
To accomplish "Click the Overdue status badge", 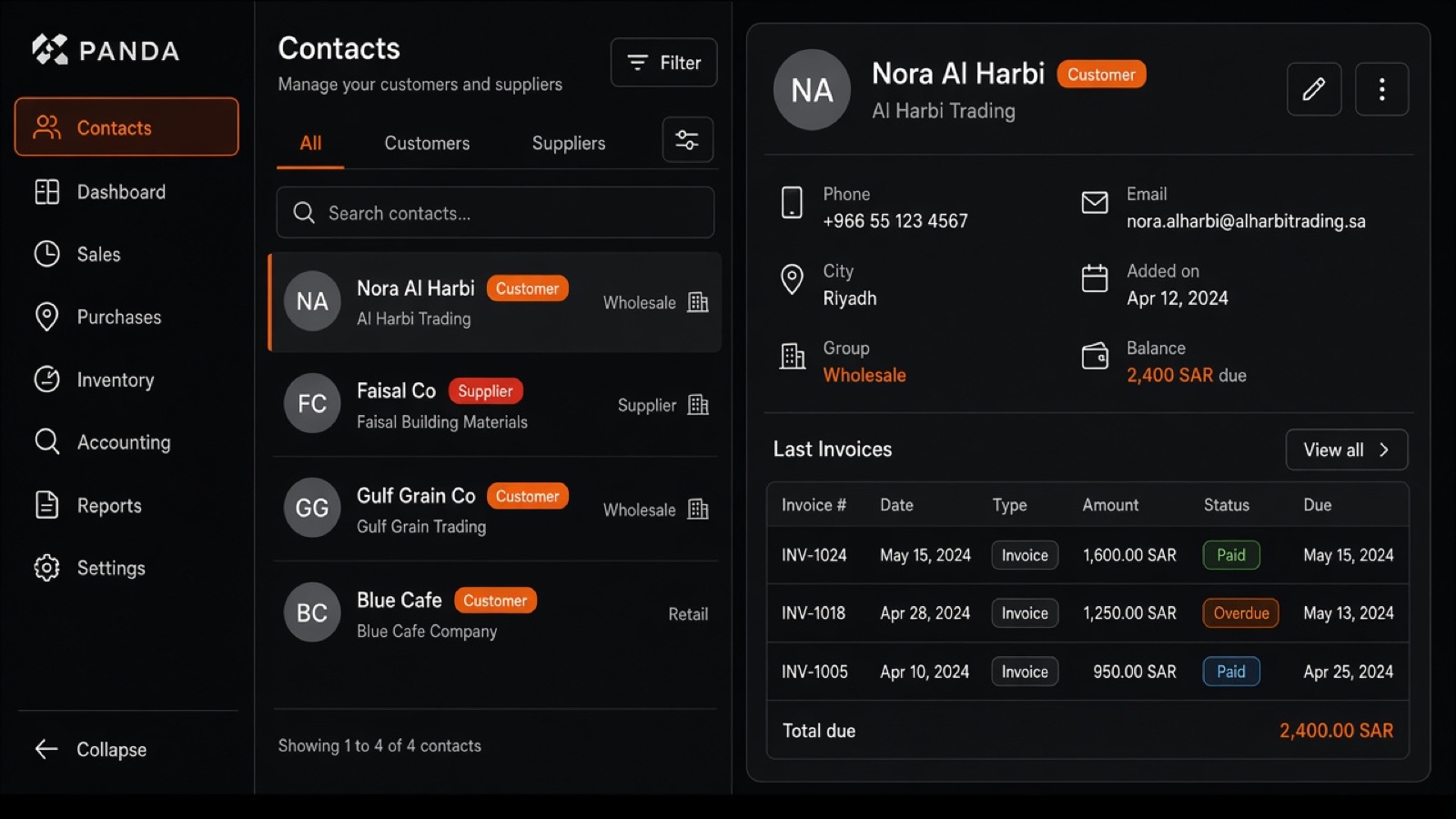I will pyautogui.click(x=1240, y=613).
